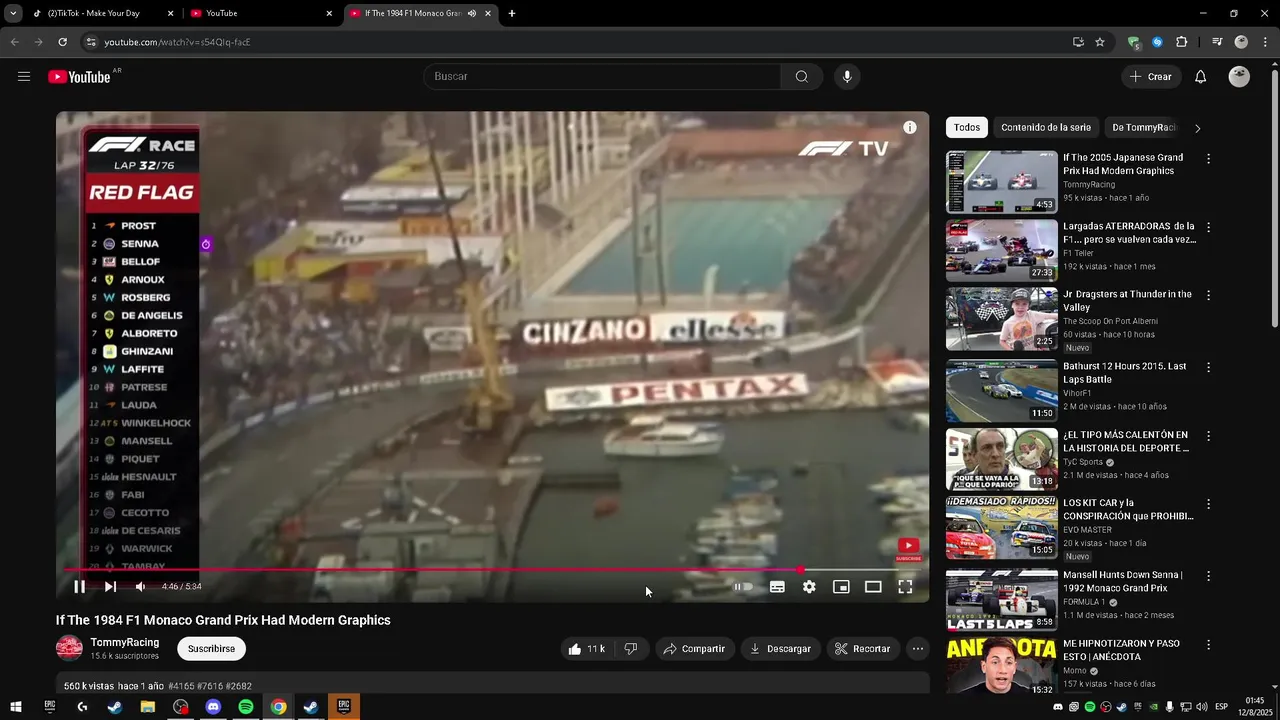Mute the video player volume
This screenshot has height=720, width=1280.
(140, 587)
